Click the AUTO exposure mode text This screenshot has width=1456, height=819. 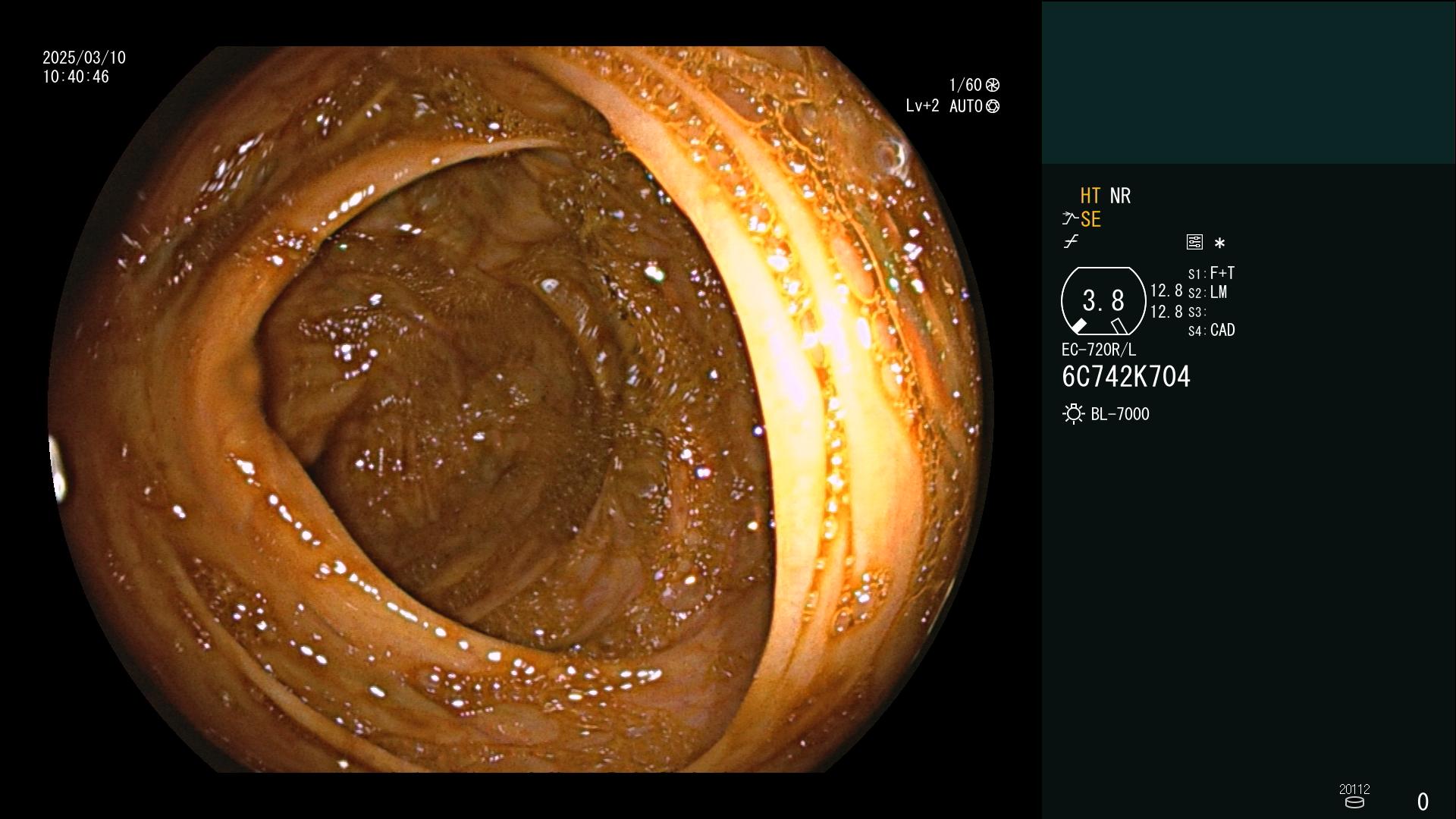(x=966, y=106)
